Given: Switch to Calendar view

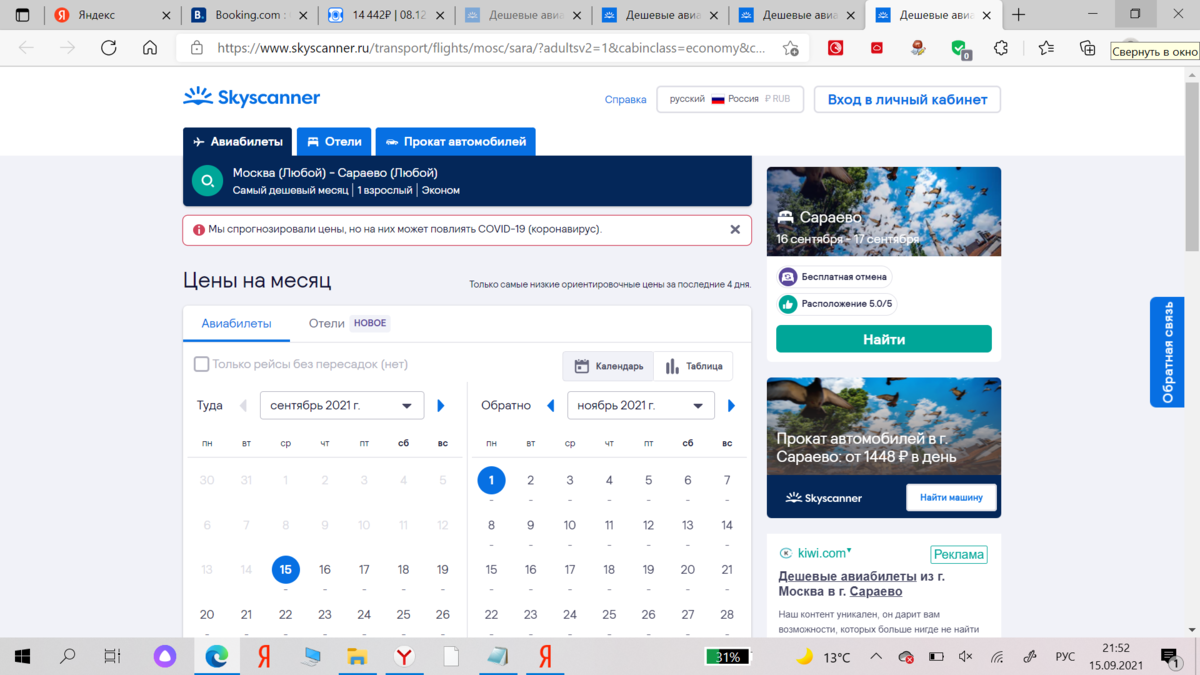Looking at the screenshot, I should click(608, 366).
